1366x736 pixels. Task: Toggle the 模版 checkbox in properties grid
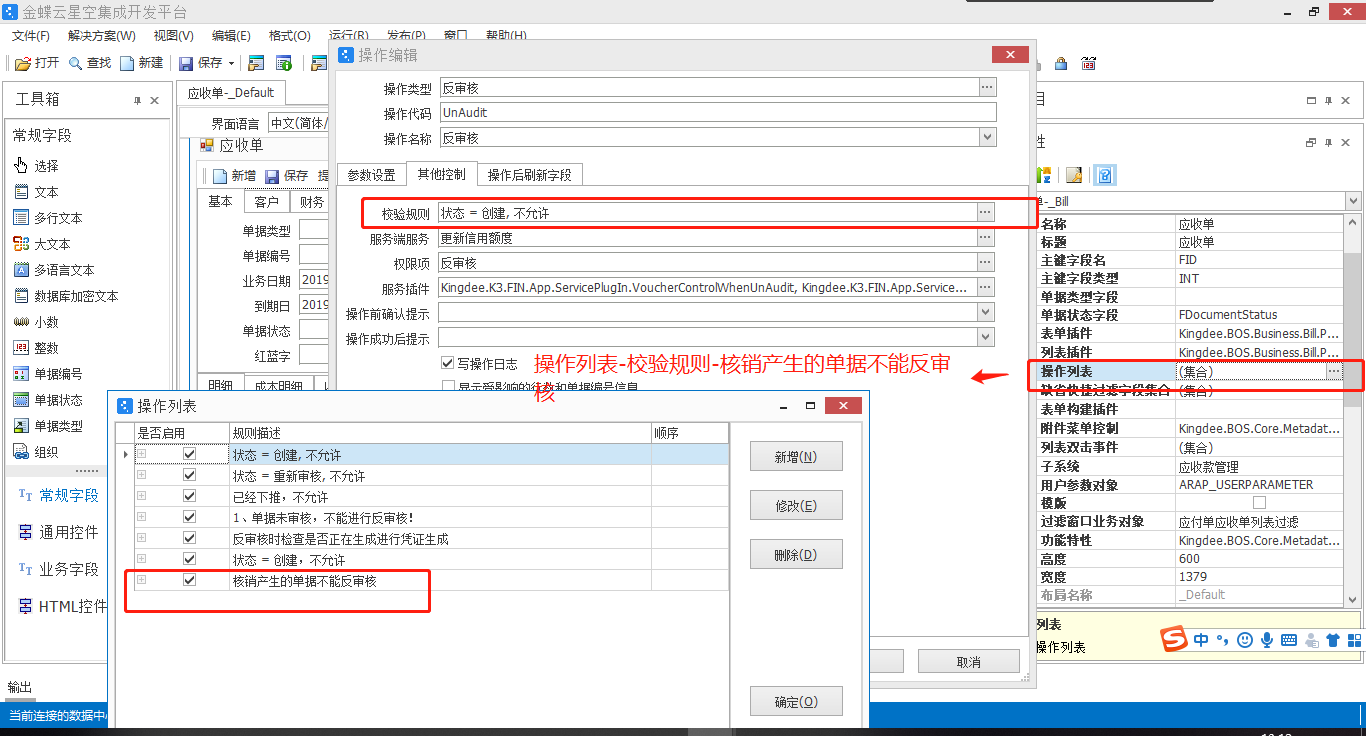[x=1259, y=503]
